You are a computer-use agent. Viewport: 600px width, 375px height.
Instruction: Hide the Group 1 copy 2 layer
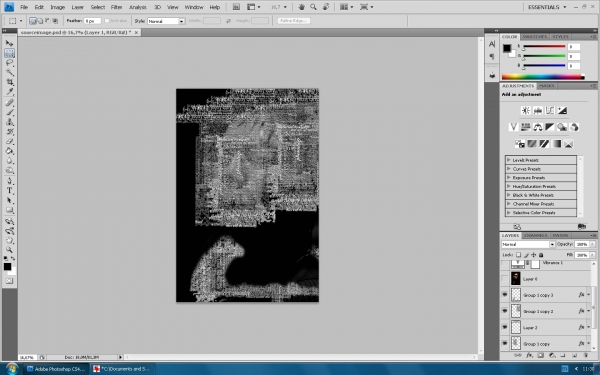(505, 311)
